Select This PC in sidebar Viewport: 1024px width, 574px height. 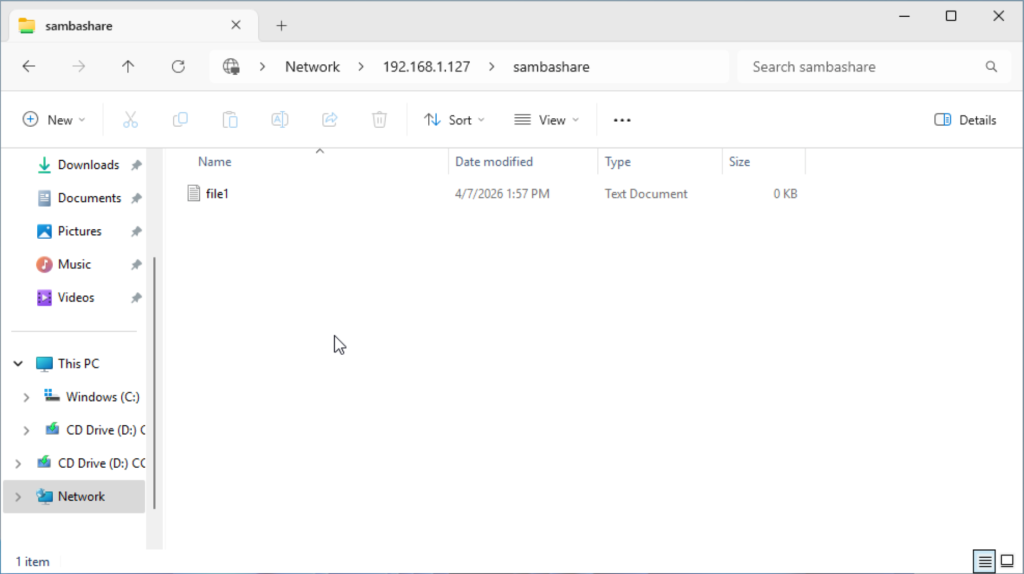pyautogui.click(x=78, y=364)
